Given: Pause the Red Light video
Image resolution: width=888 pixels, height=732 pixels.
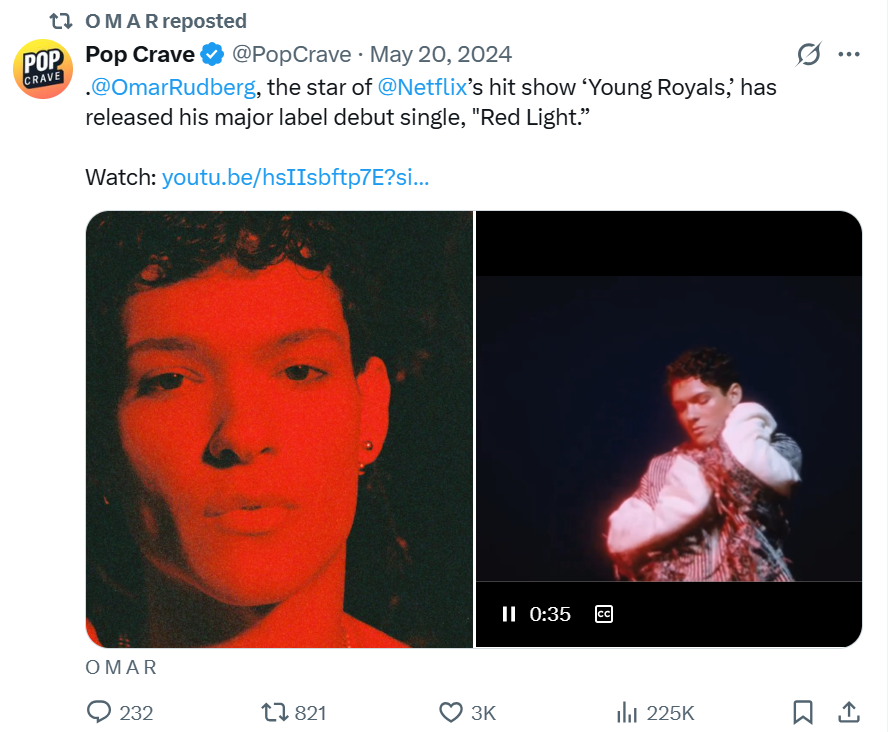Looking at the screenshot, I should pyautogui.click(x=508, y=614).
